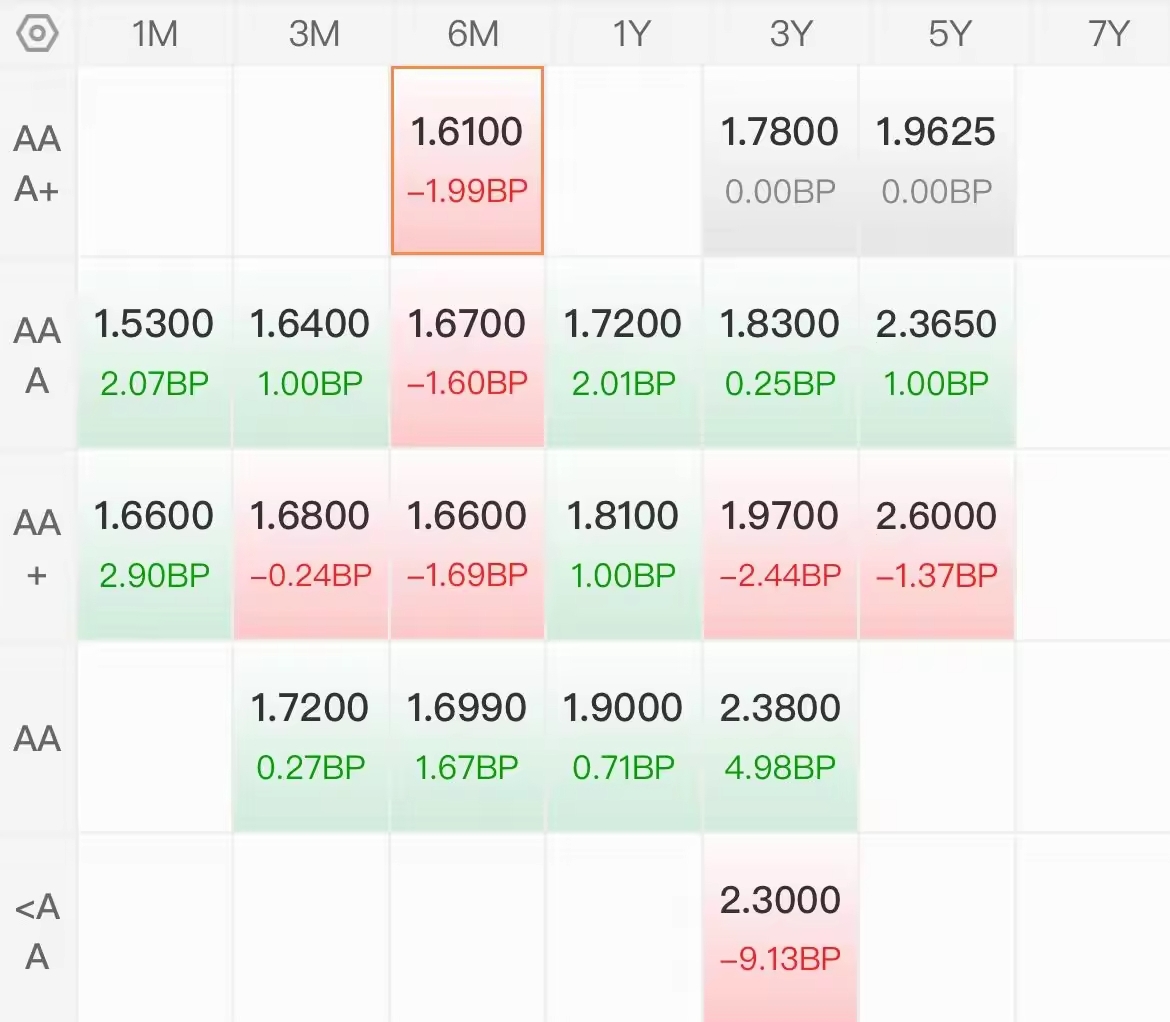Image resolution: width=1170 pixels, height=1022 pixels.
Task: Click AA 6M cell showing 1.6990
Action: pos(467,736)
